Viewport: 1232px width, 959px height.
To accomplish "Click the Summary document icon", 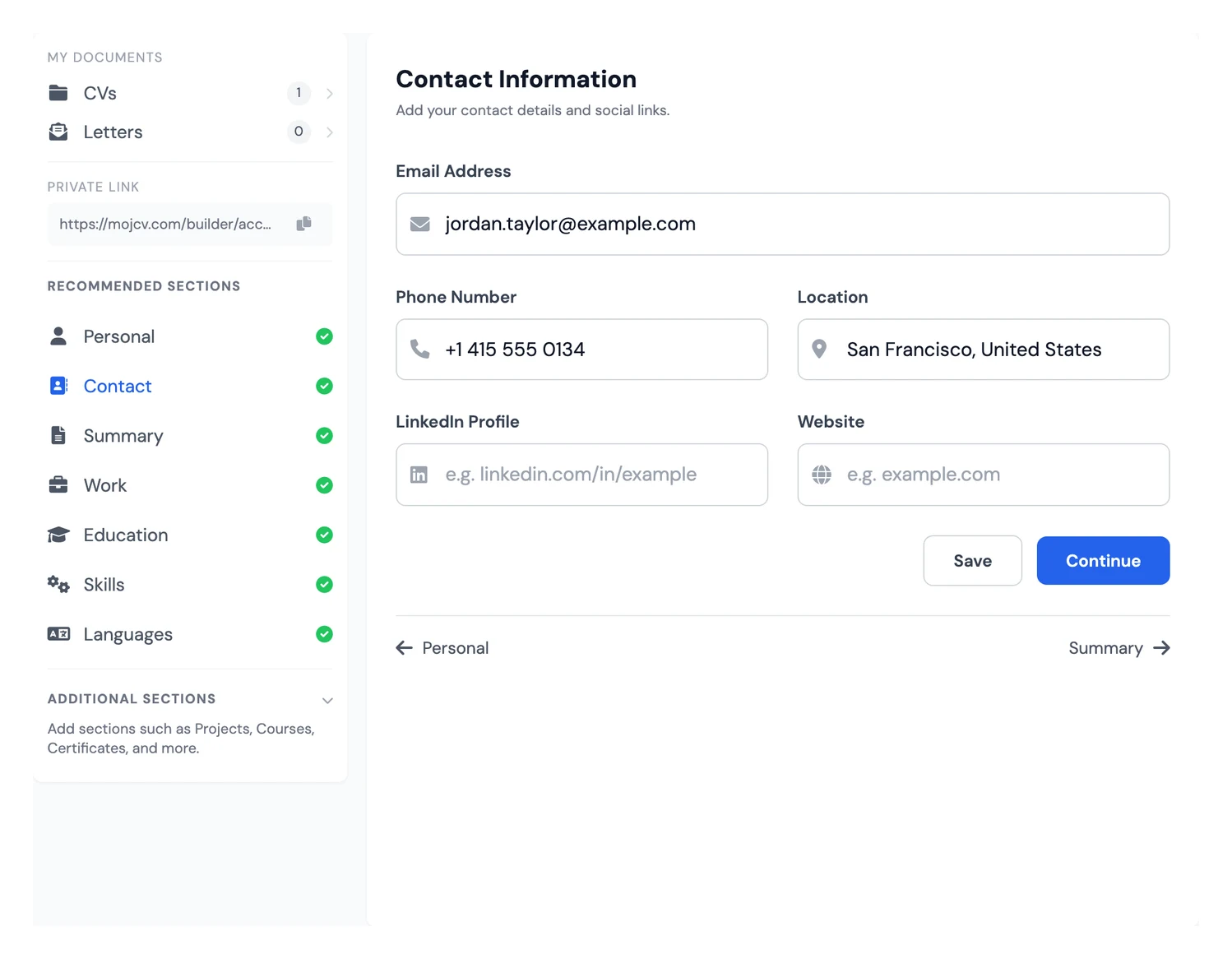I will [58, 435].
